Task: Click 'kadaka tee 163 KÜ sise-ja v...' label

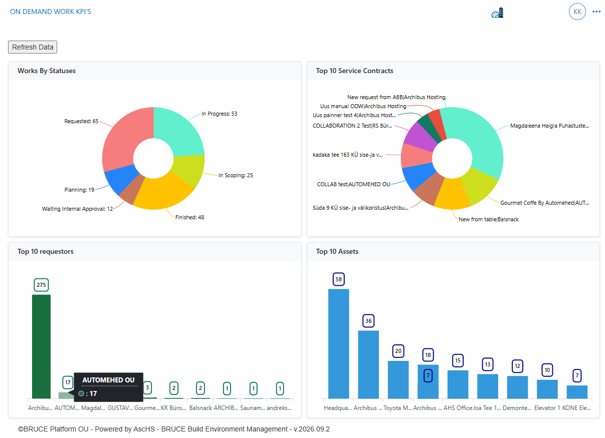Action: (x=348, y=155)
